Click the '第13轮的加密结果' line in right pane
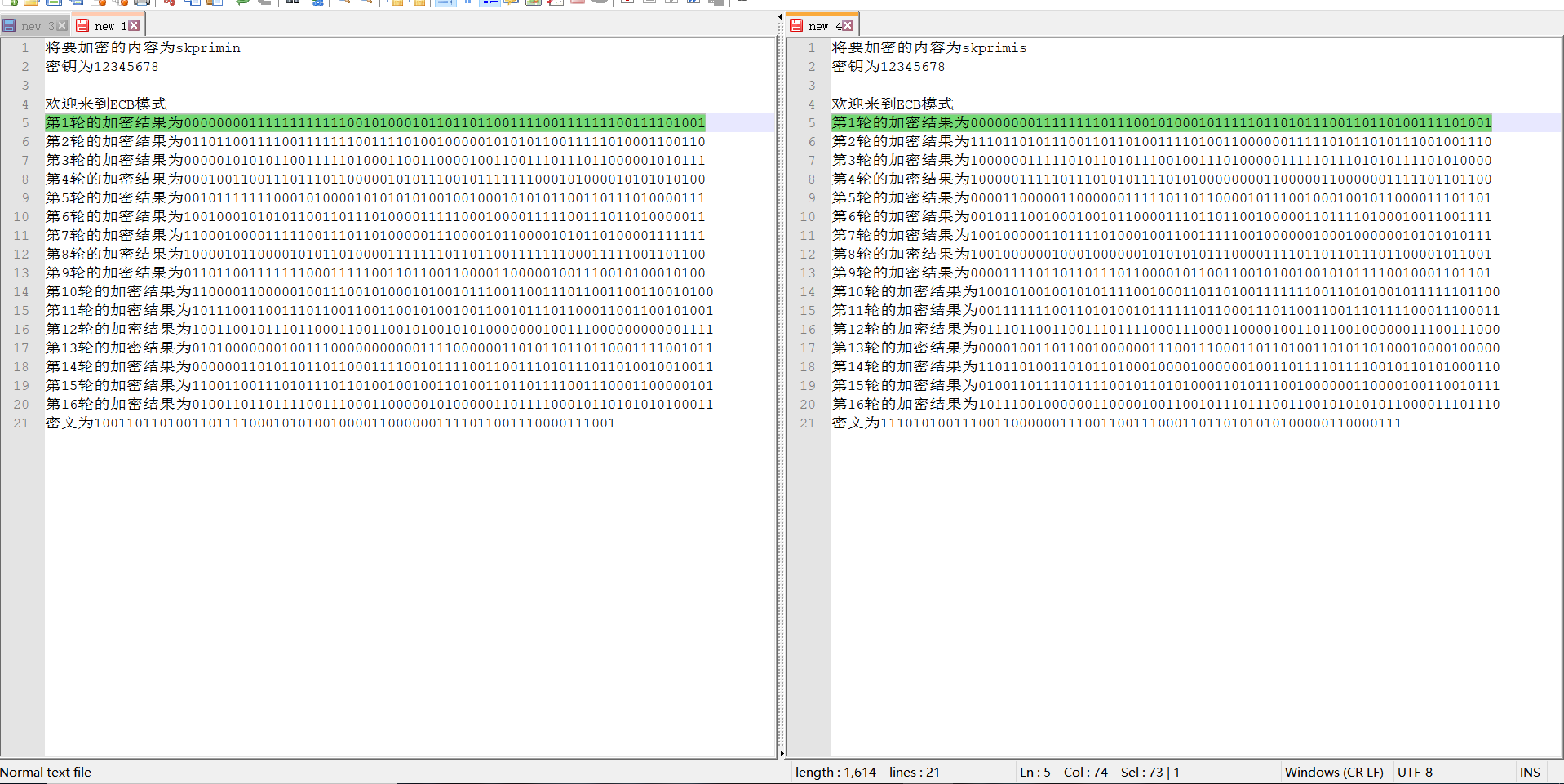Image resolution: width=1564 pixels, height=784 pixels. [x=1166, y=348]
